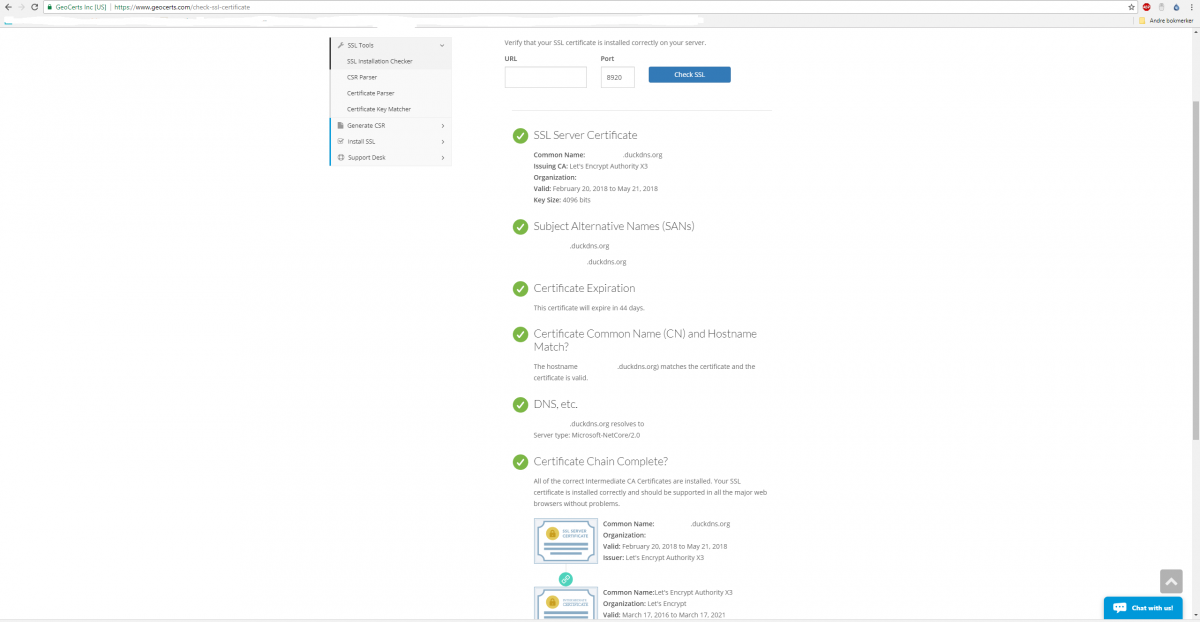1200x622 pixels.
Task: Click 'Common Name:Let's Encrypt Authority X3' line
Action: 668,592
